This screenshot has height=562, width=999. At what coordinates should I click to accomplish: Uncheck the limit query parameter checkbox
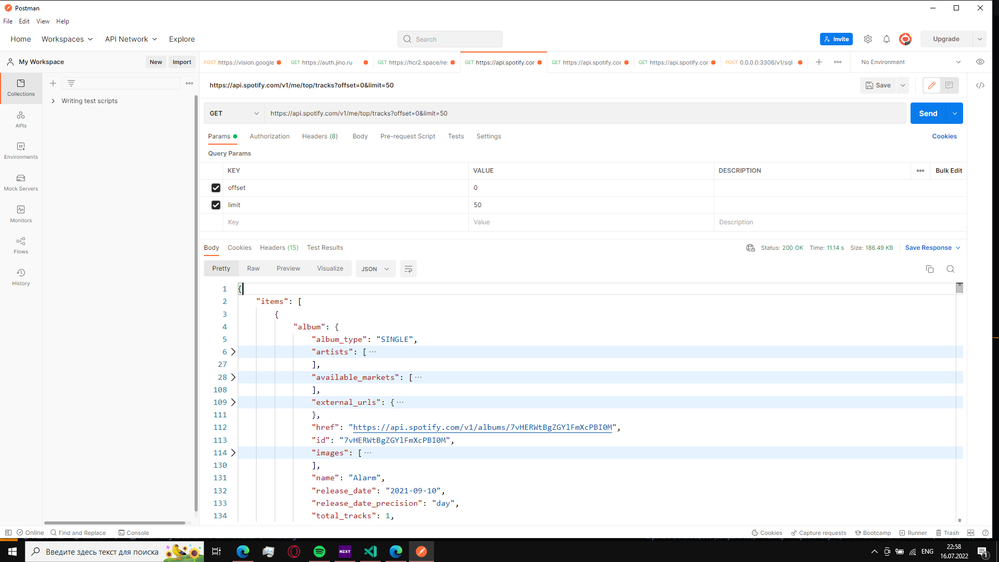[216, 205]
